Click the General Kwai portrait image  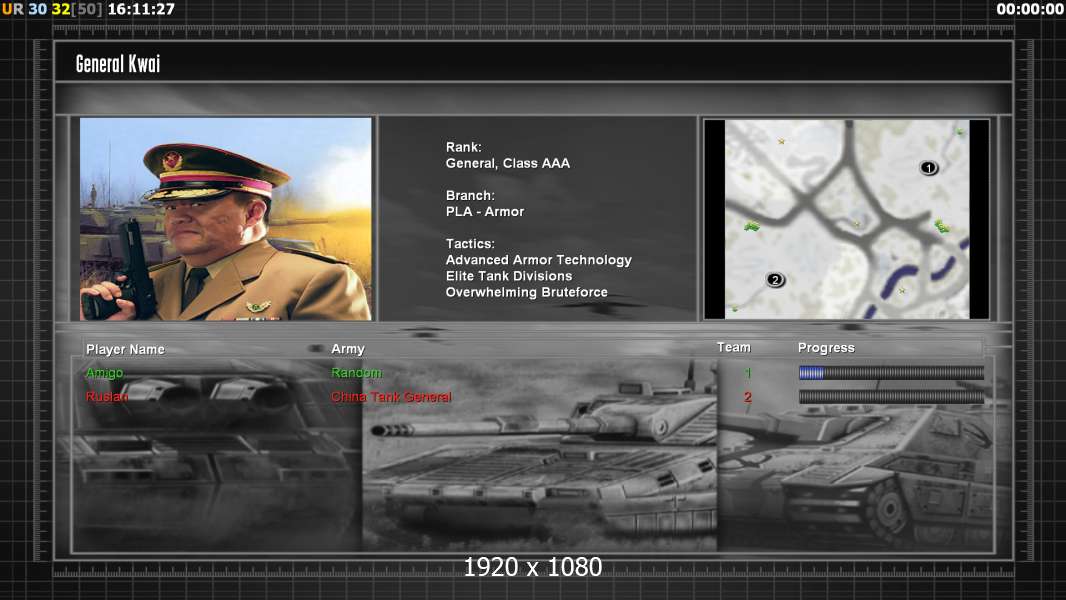point(226,219)
